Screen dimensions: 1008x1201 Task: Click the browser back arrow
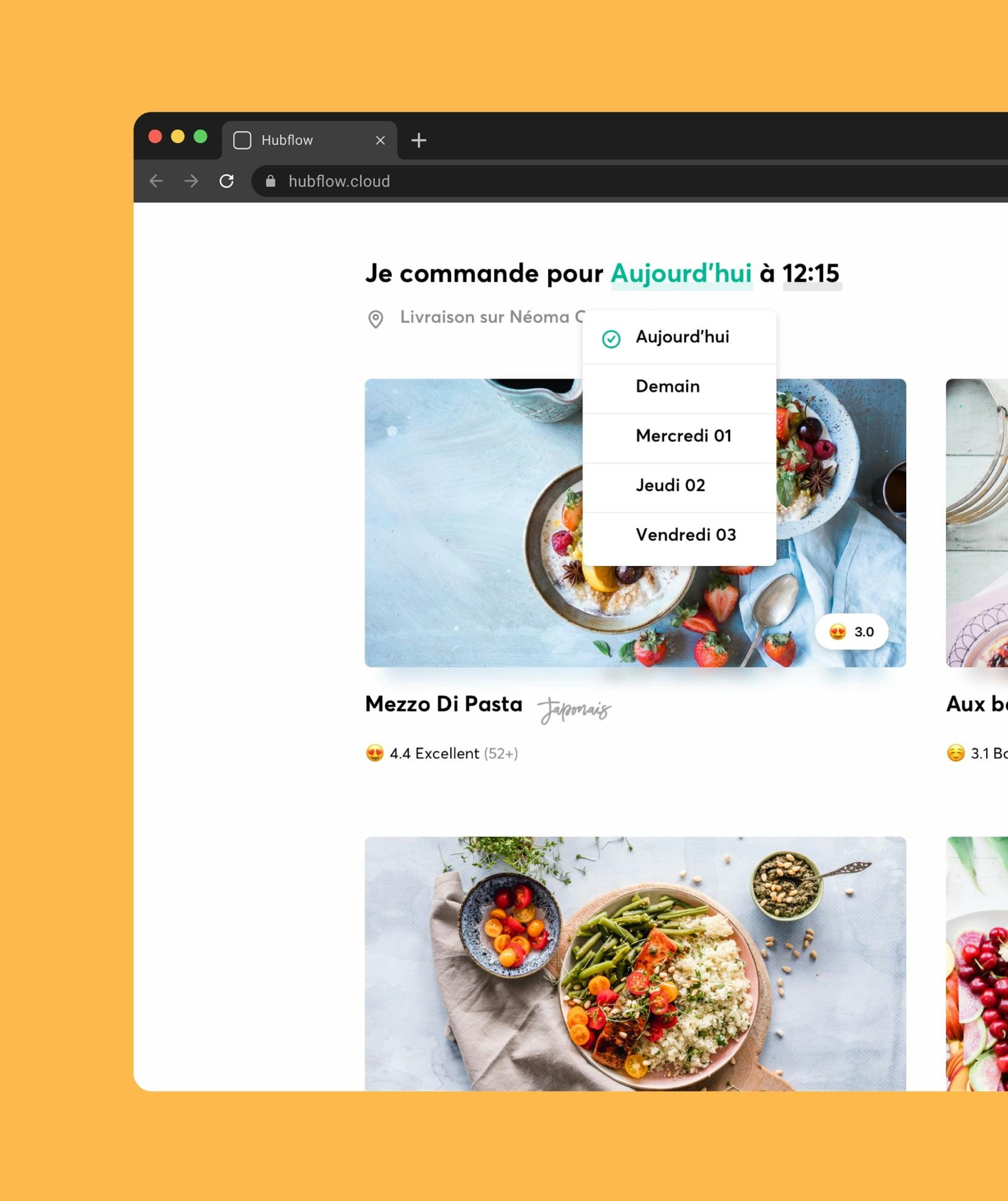tap(156, 181)
